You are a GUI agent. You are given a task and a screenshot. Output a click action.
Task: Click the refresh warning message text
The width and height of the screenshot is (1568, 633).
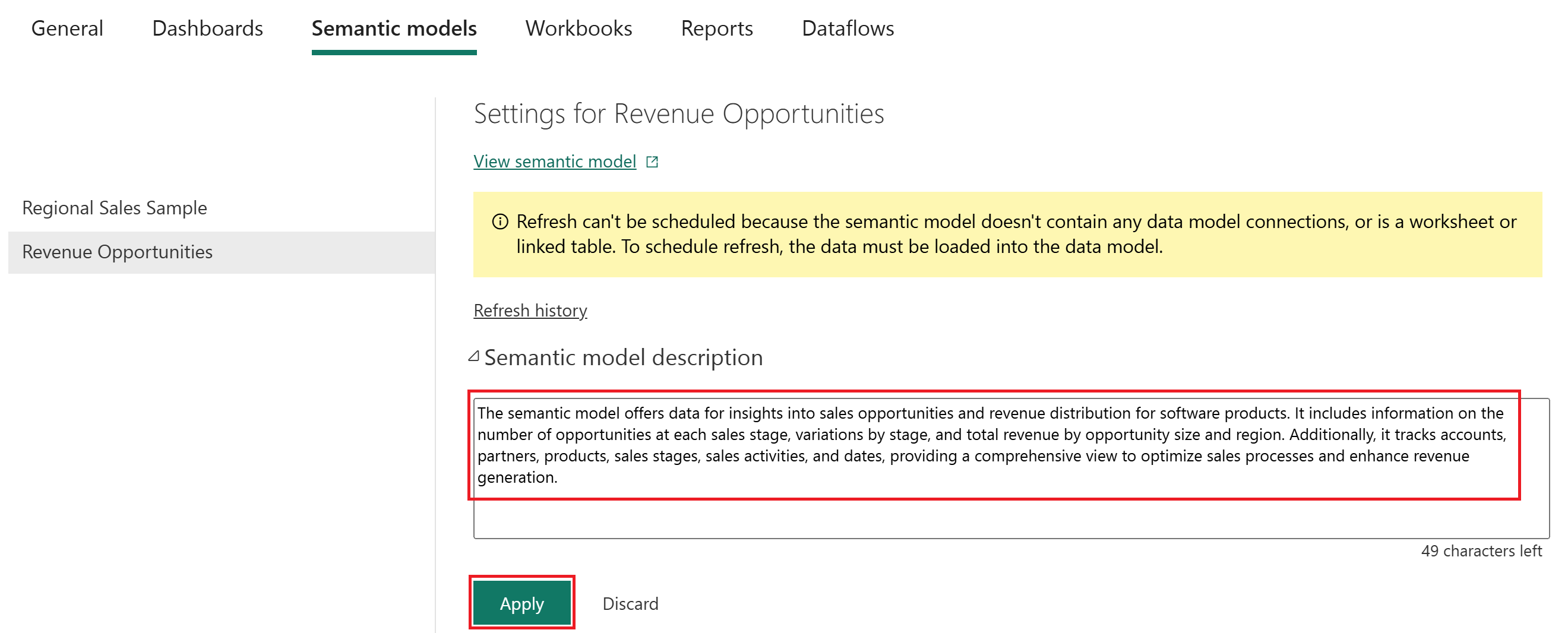click(1016, 235)
